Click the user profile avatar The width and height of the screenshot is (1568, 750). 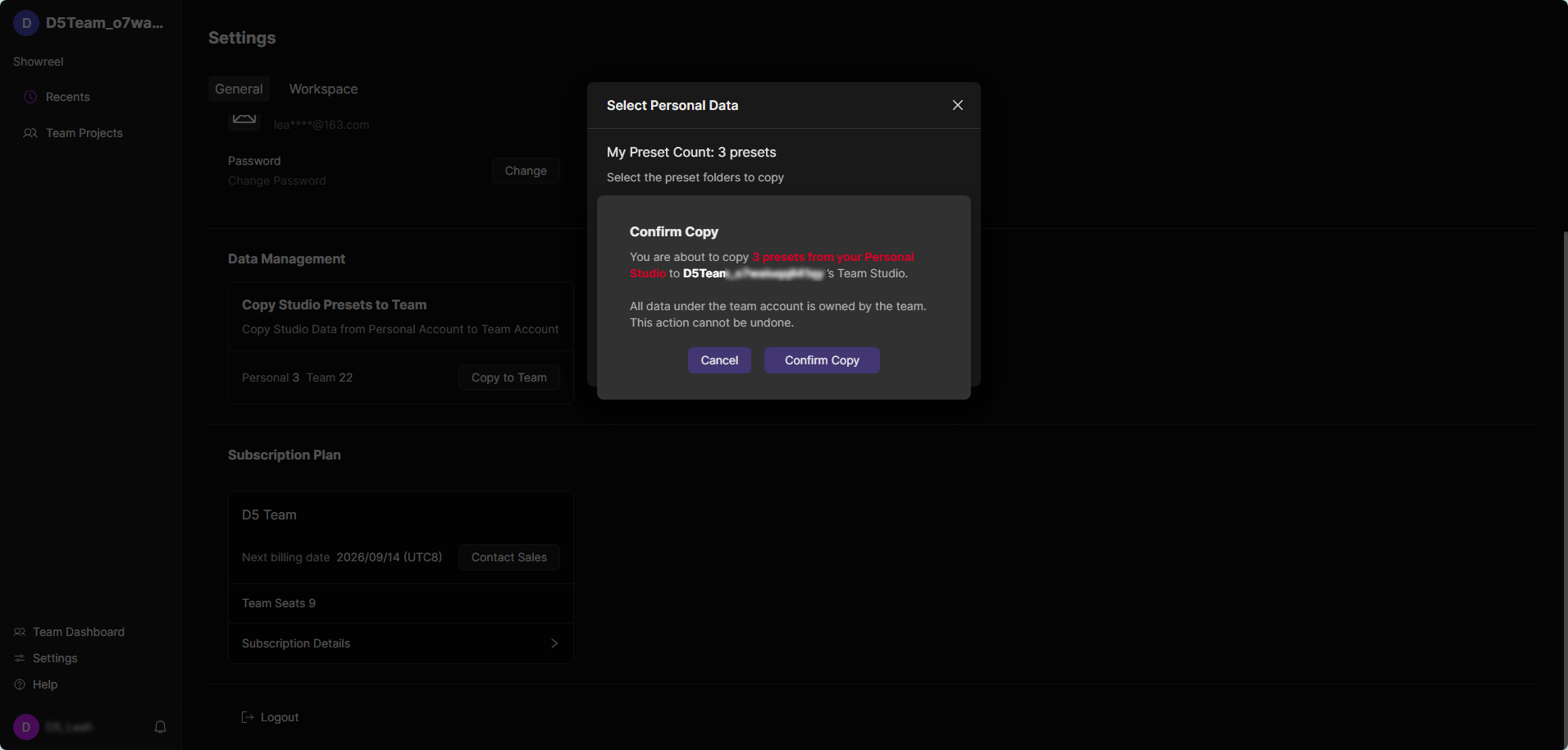[26, 727]
